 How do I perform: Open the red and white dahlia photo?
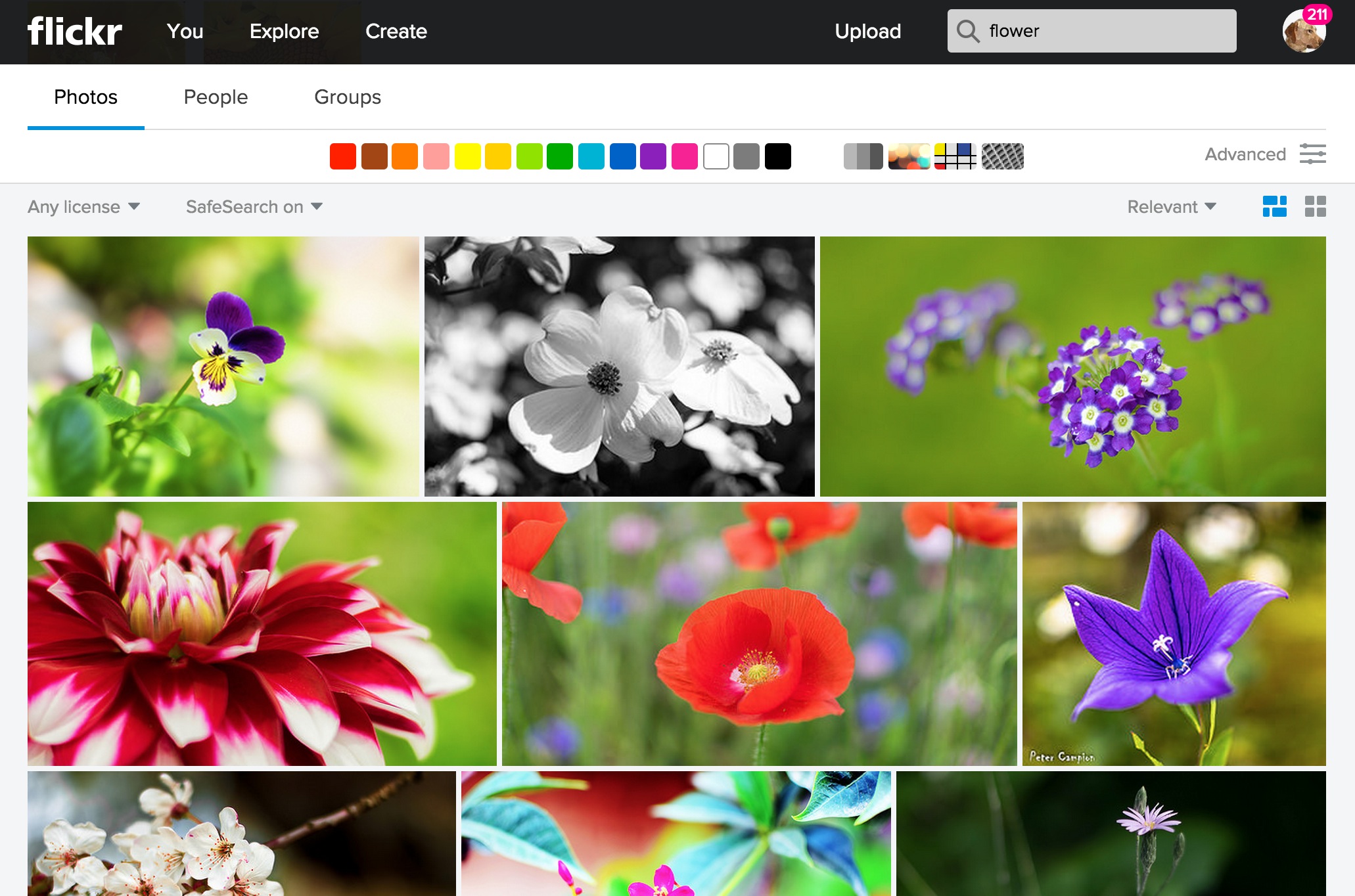(262, 633)
